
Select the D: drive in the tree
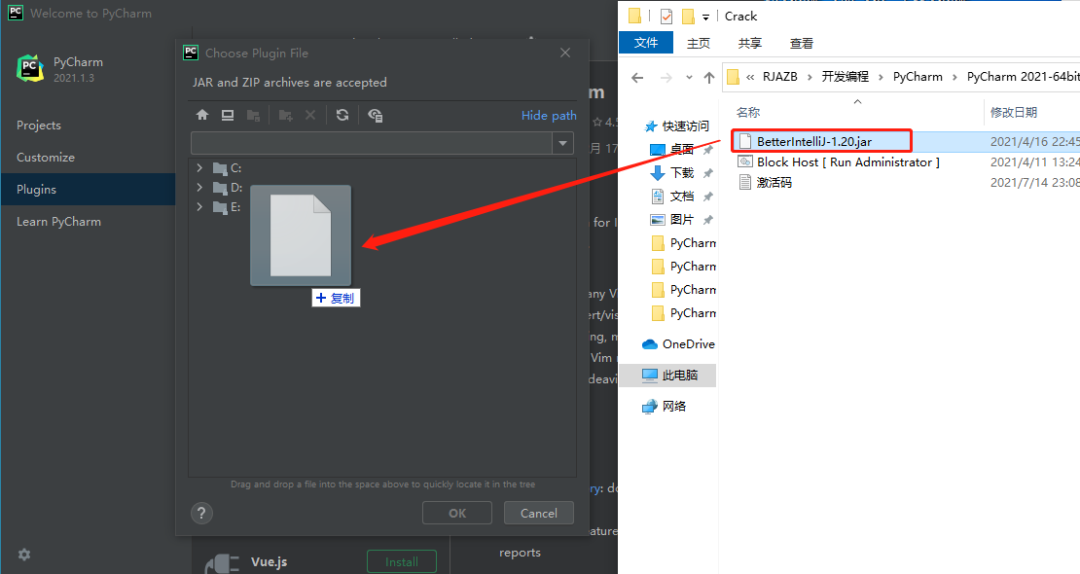click(x=228, y=187)
